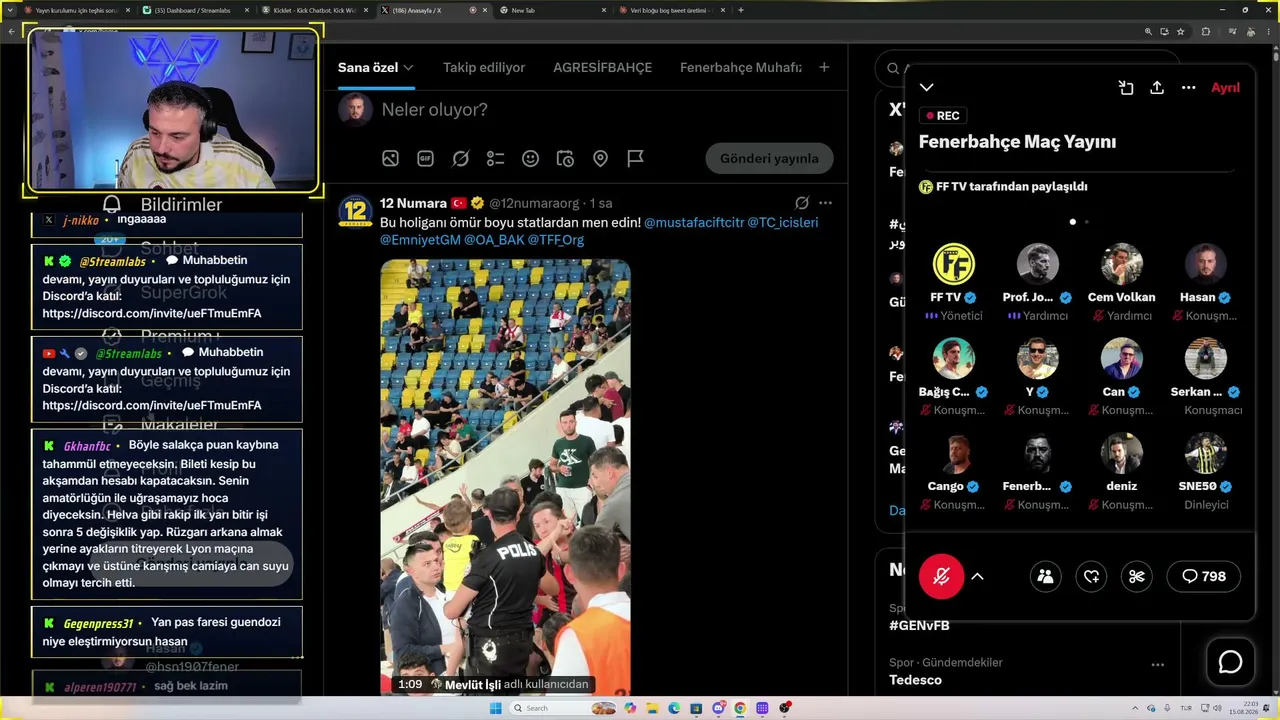Tag a location on the post
1280x720 pixels.
(600, 158)
